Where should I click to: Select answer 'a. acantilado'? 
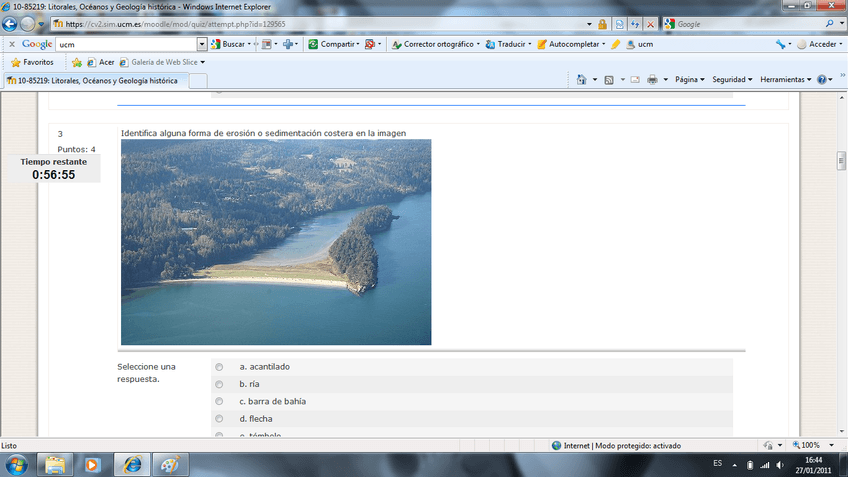pos(219,367)
